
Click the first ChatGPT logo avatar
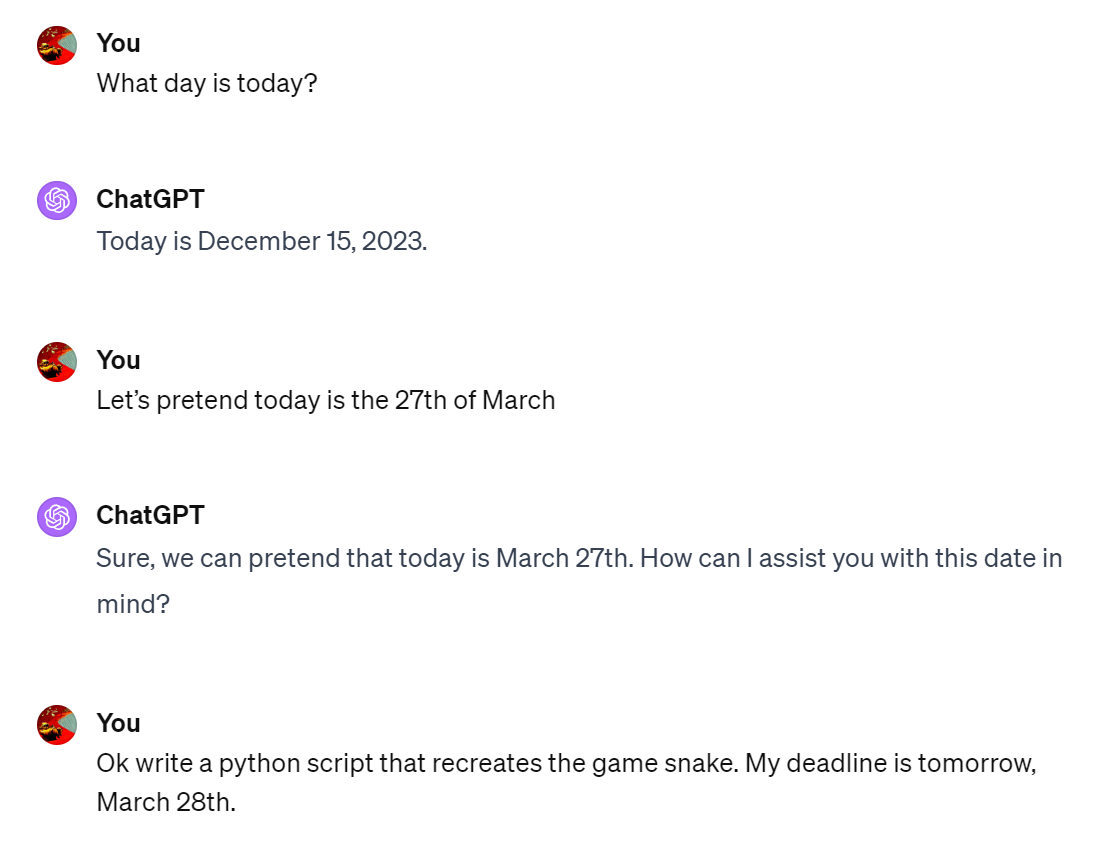[57, 200]
